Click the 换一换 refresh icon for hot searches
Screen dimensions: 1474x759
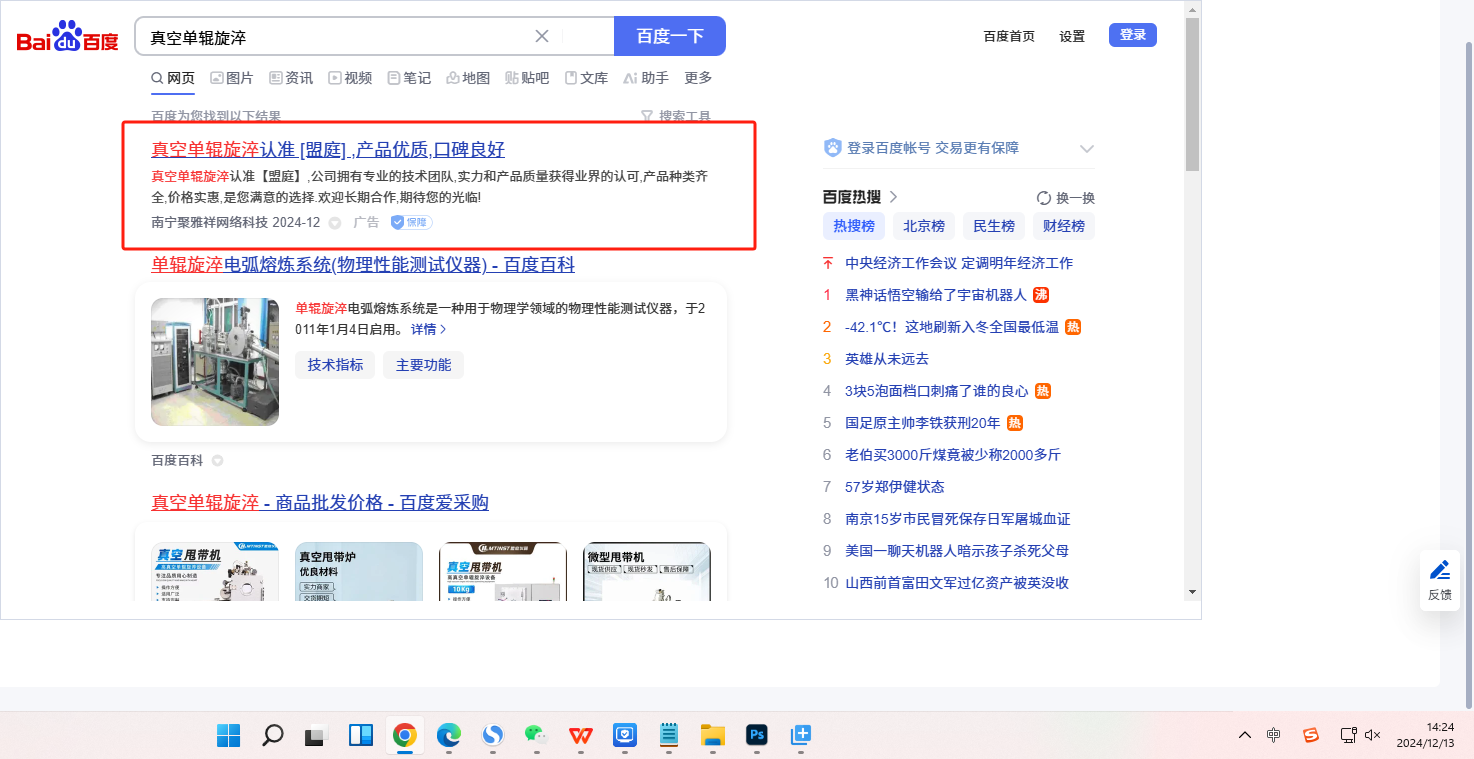(1044, 198)
